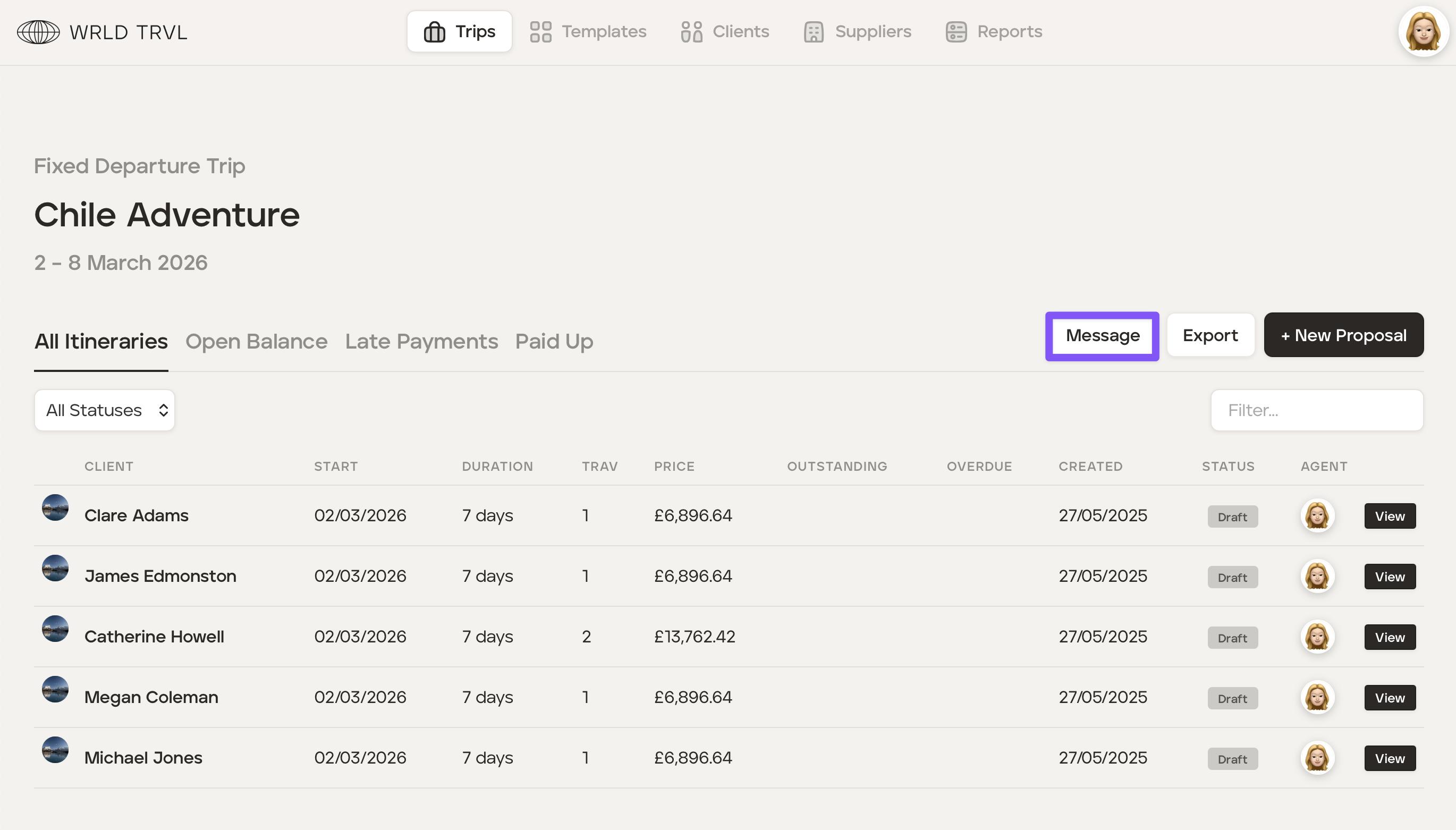Click the Suppliers building icon
This screenshot has height=830, width=1456.
814,32
